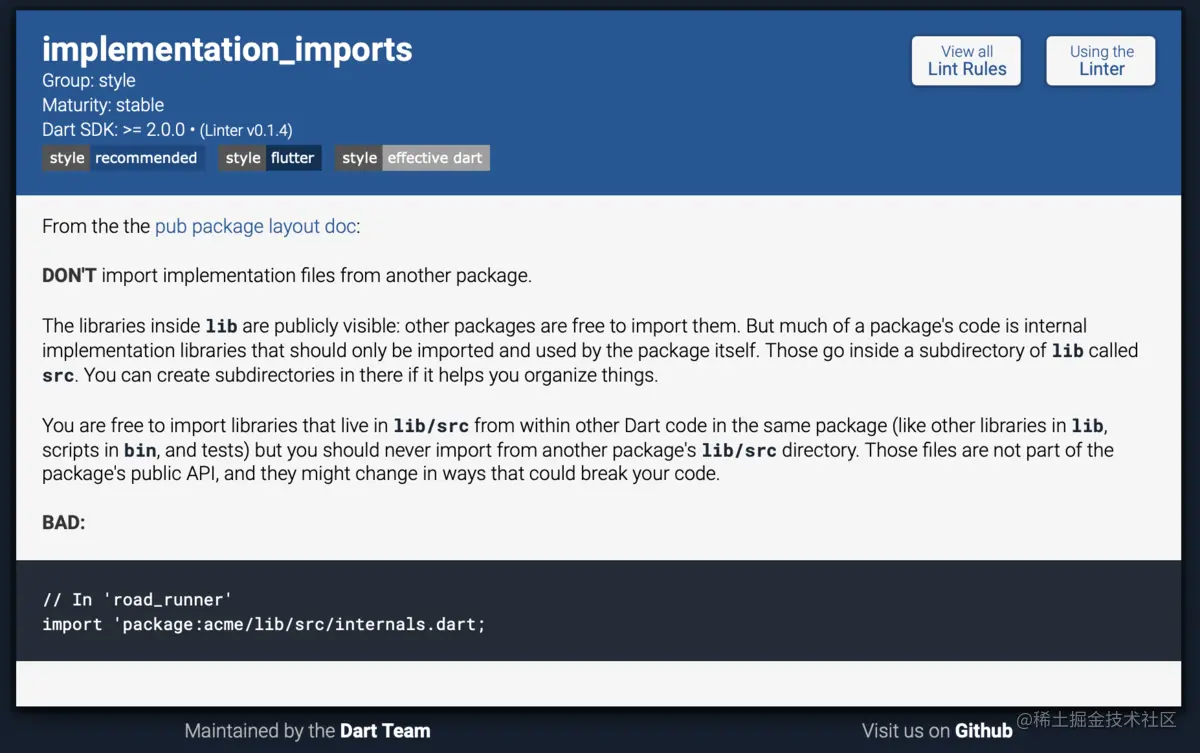1200x753 pixels.
Task: Open the View all Lint Rules button
Action: [966, 61]
